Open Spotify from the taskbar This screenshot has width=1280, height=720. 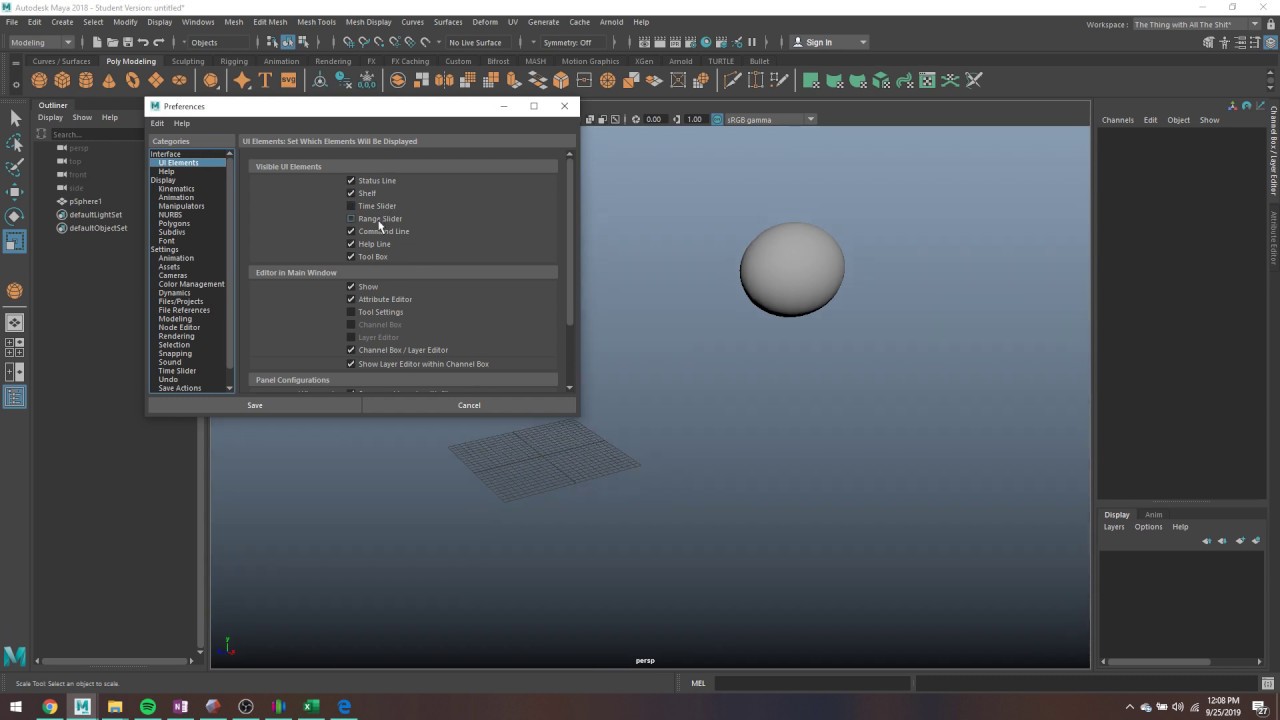(148, 706)
